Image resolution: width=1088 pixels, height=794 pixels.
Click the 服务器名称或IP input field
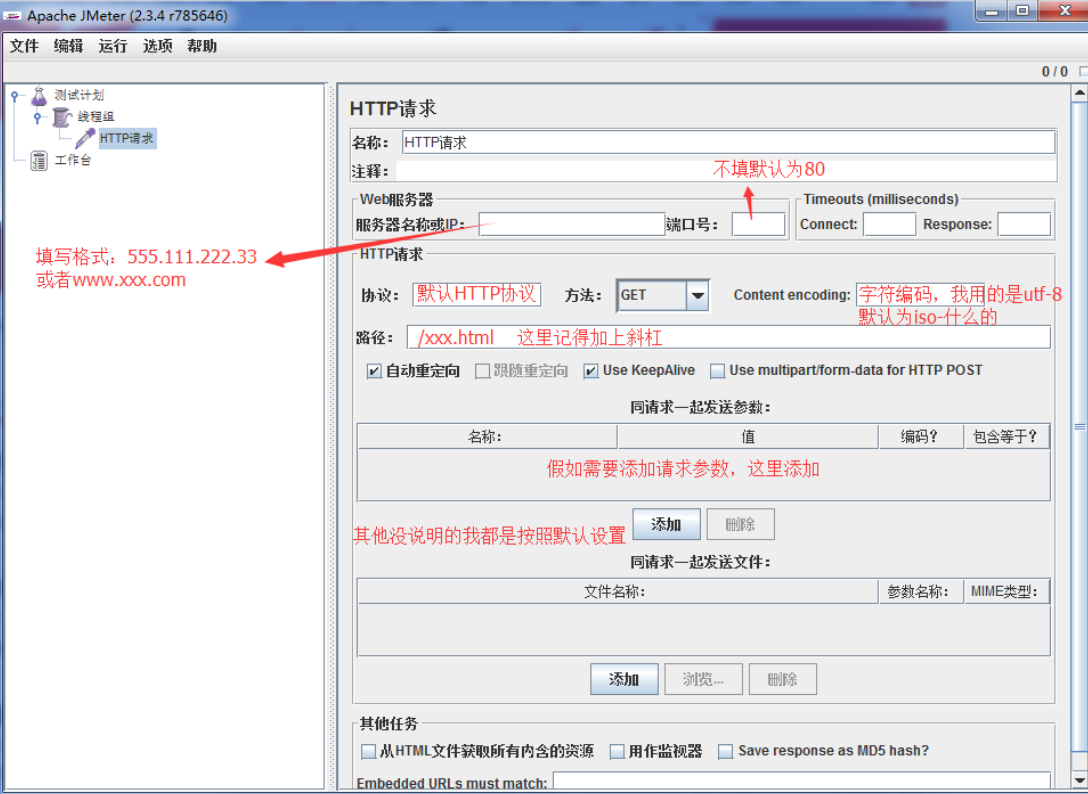pos(571,224)
